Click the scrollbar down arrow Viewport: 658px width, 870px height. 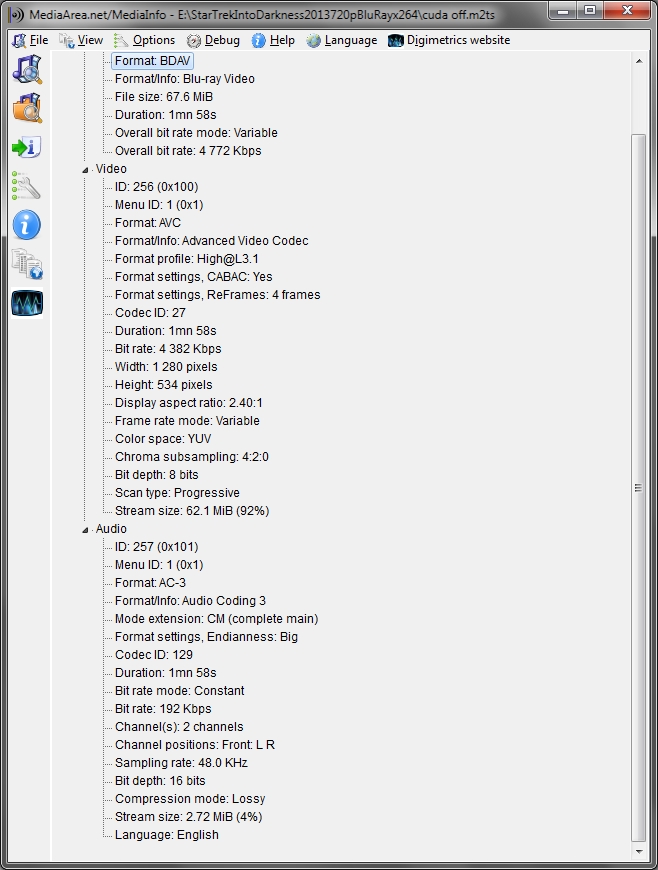coord(639,851)
